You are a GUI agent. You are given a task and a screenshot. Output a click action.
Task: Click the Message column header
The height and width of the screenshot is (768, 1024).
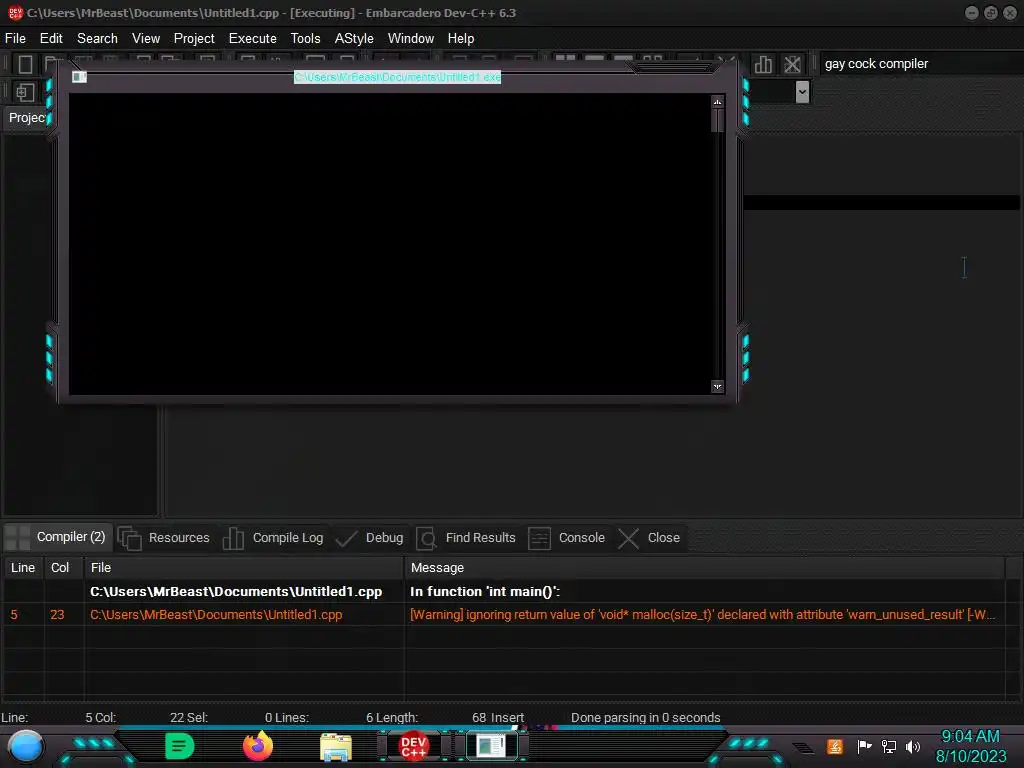point(704,568)
